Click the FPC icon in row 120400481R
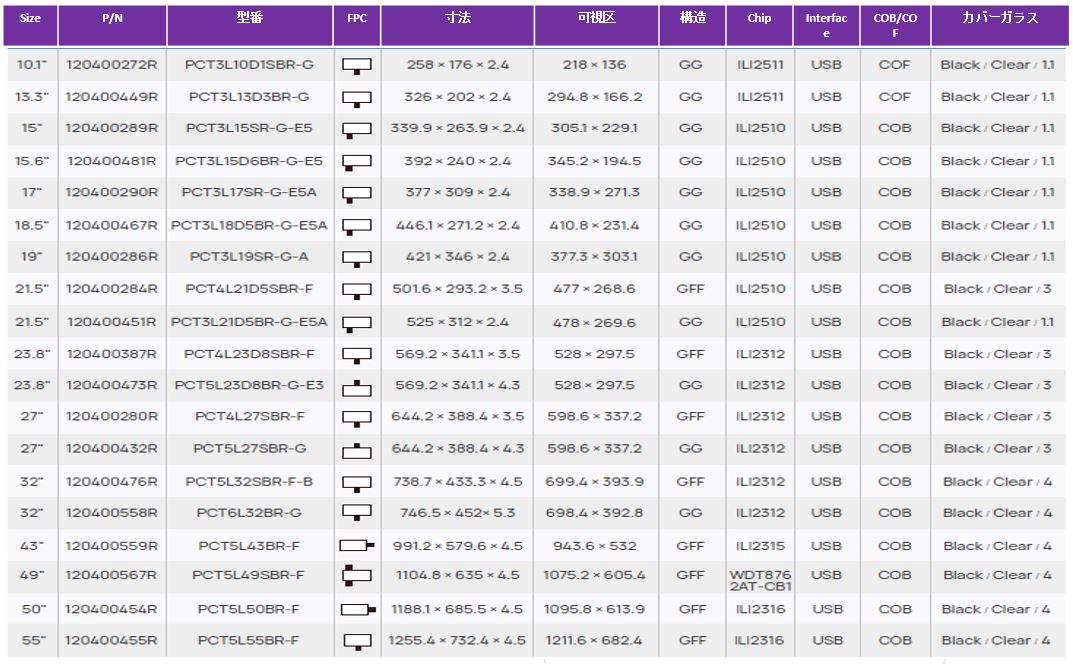 [x=357, y=163]
